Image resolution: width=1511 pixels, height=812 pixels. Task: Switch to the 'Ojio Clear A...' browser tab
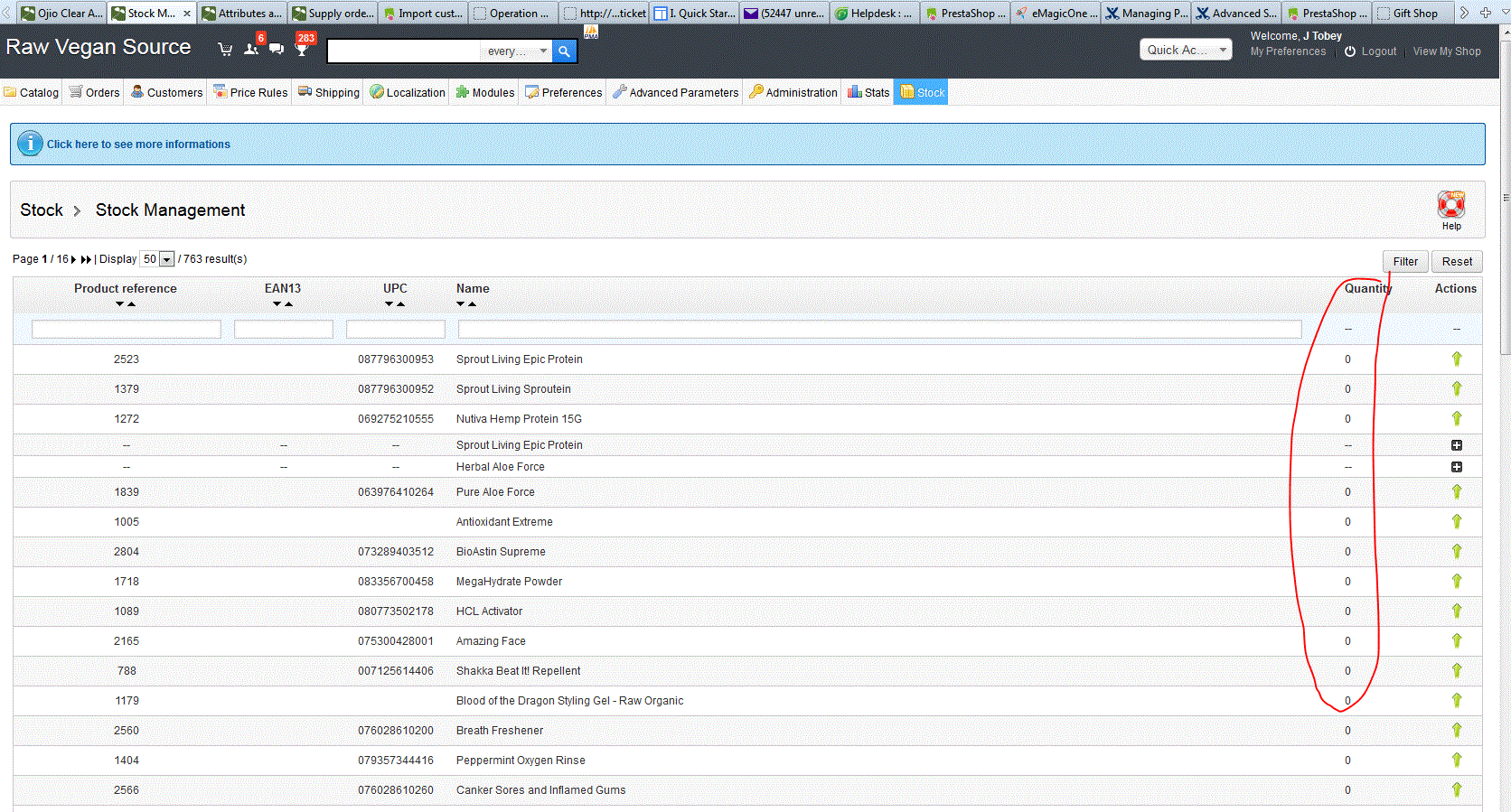point(61,13)
